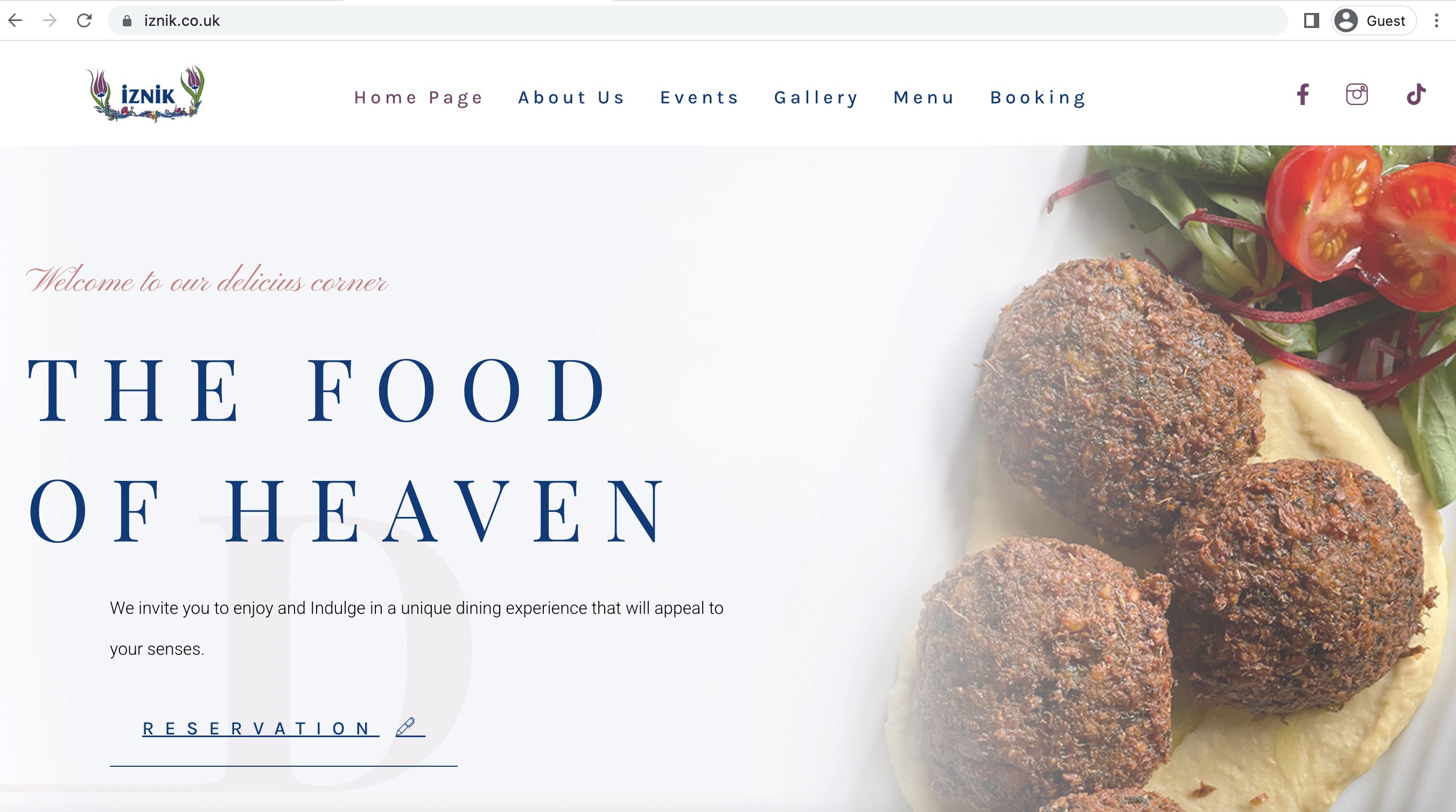
Task: Open the Instagram icon in header
Action: (1356, 94)
